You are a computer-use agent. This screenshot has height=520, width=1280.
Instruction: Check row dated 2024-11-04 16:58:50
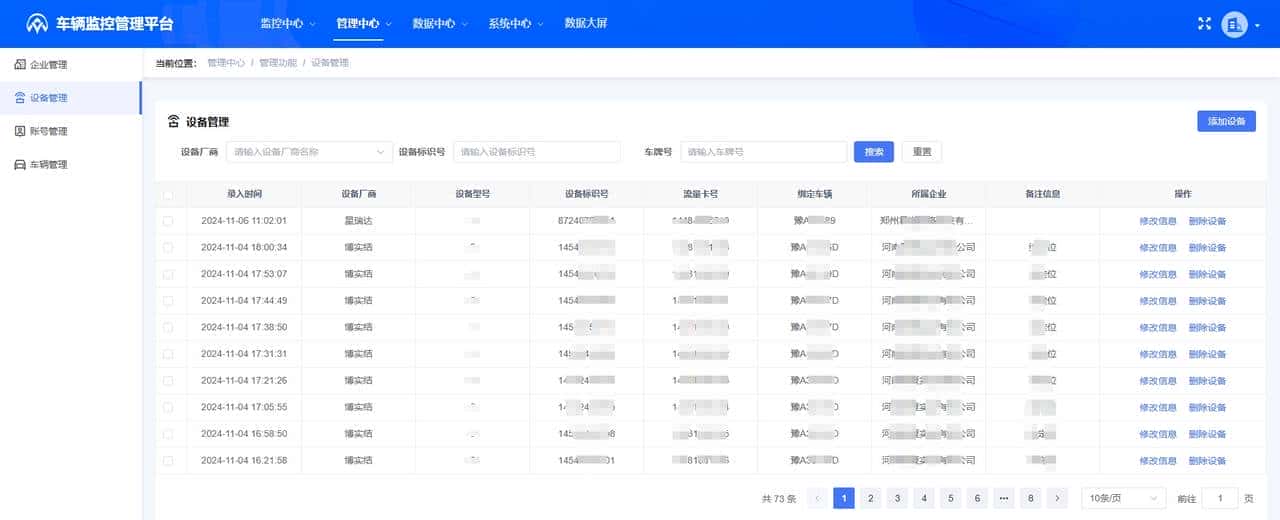[168, 434]
